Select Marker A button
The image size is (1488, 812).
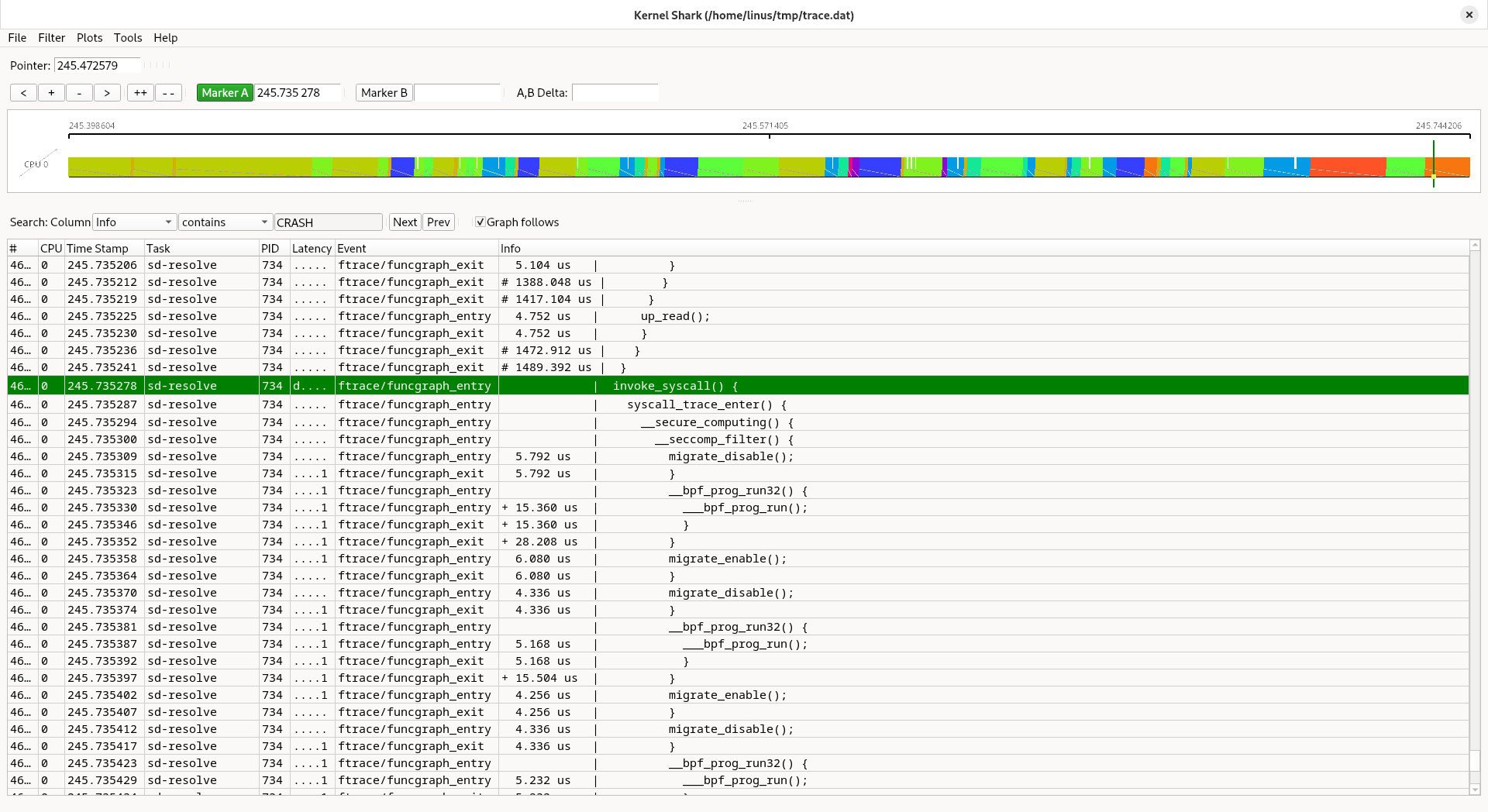pyautogui.click(x=225, y=93)
